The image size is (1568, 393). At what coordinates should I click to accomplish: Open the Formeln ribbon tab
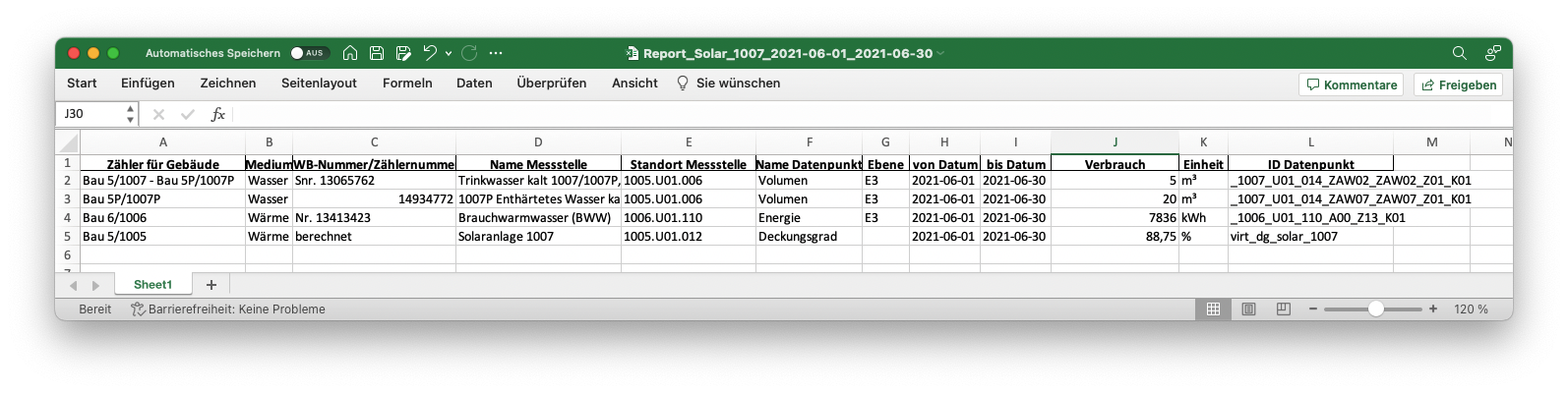(407, 84)
